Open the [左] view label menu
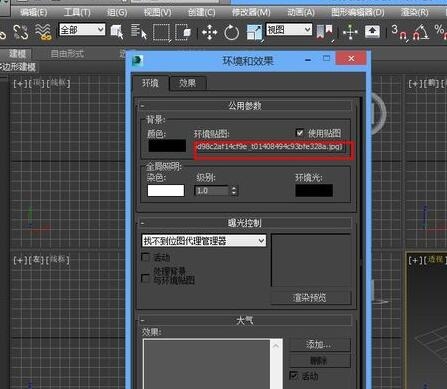 [37, 260]
